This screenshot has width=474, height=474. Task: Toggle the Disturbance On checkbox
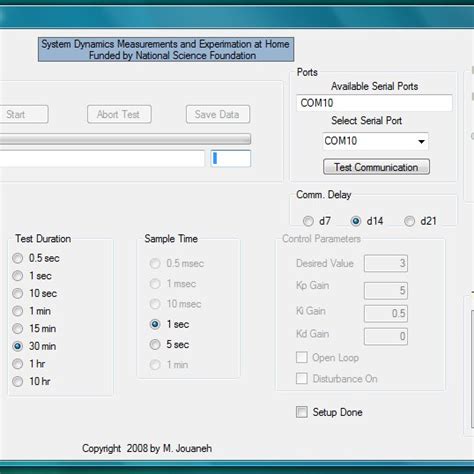coord(302,379)
